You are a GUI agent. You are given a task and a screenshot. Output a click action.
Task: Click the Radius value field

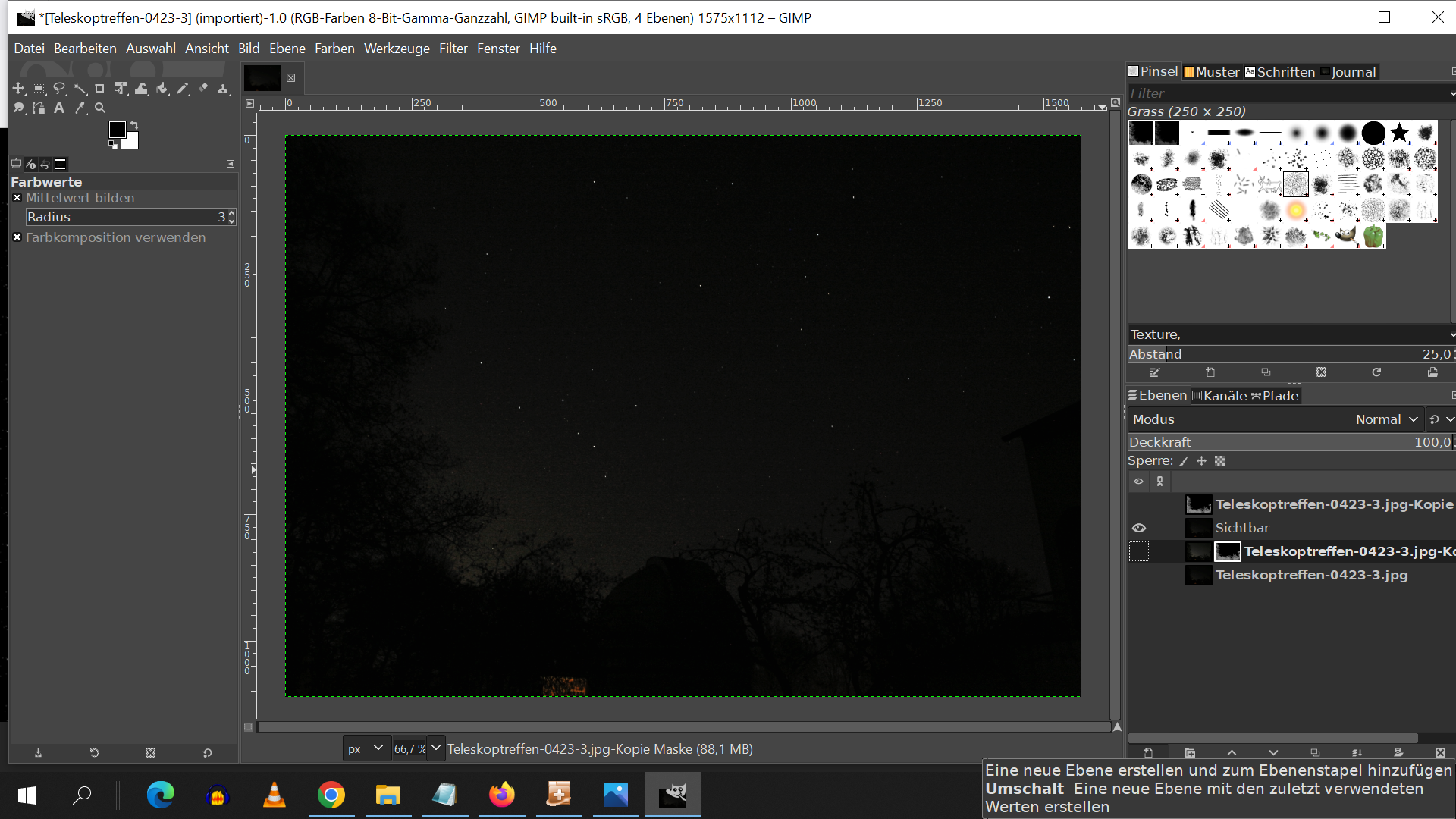pyautogui.click(x=126, y=217)
